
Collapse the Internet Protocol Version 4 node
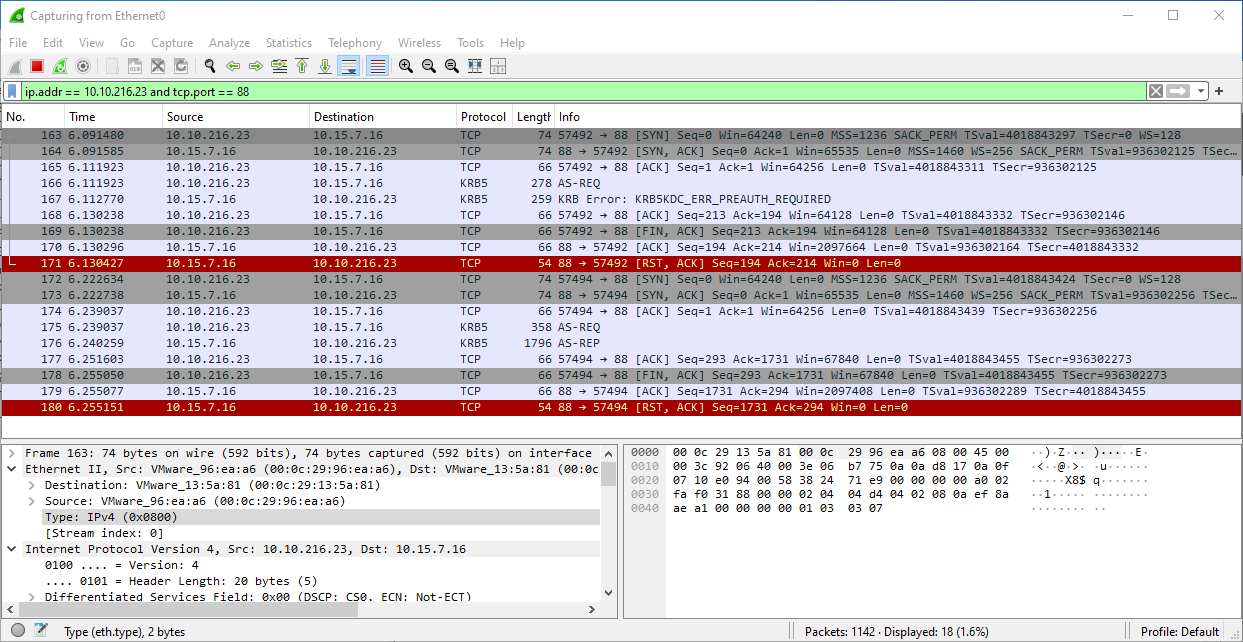coord(12,549)
